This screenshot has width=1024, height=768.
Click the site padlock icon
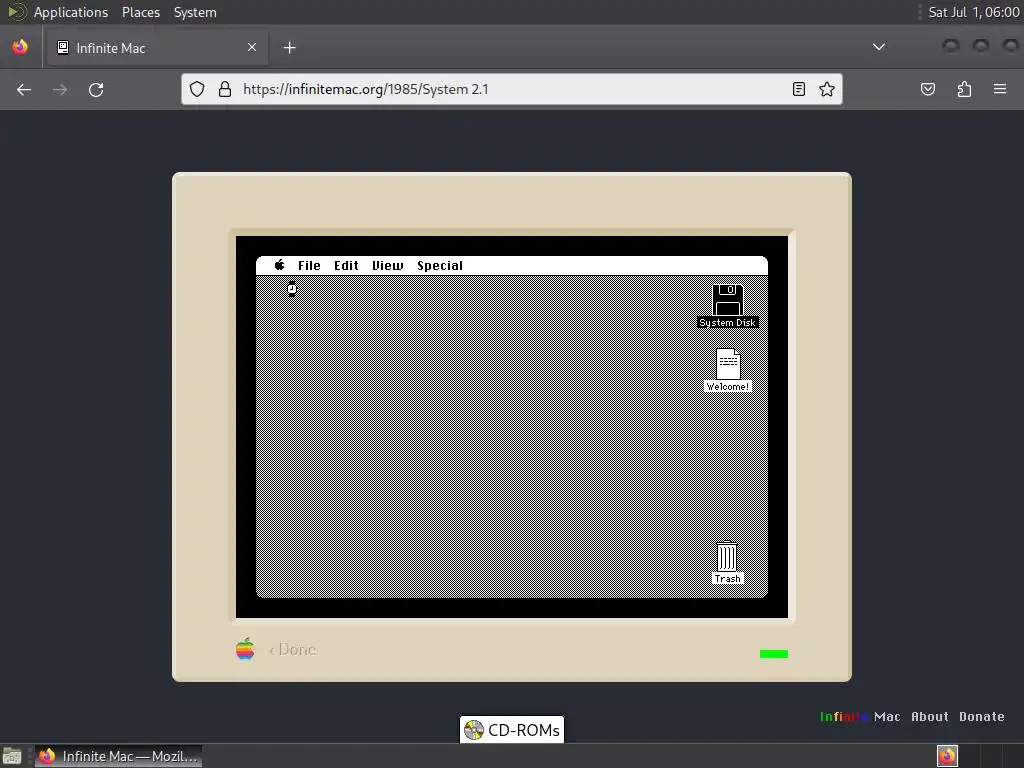[x=225, y=89]
